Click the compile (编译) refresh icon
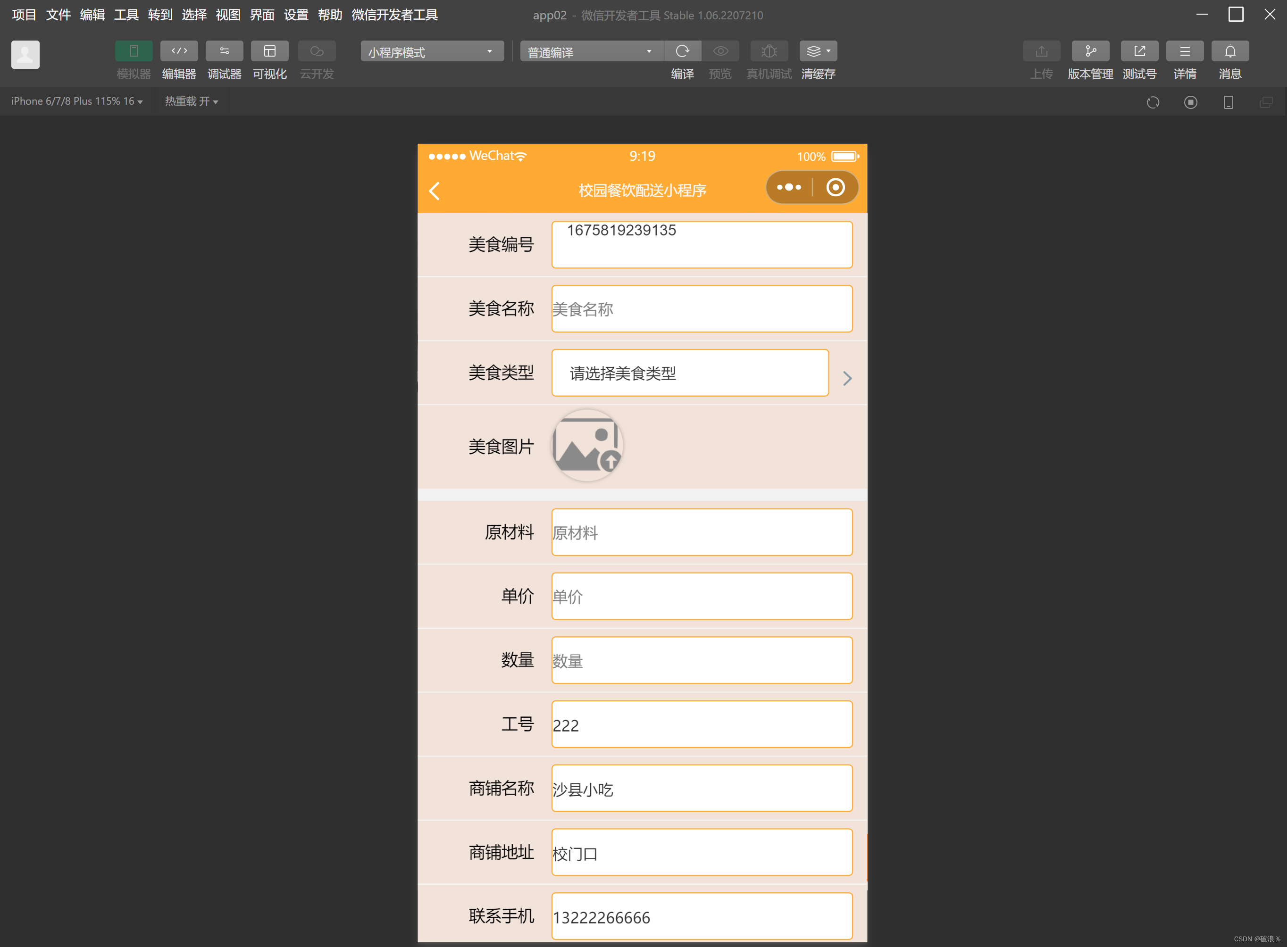The height and width of the screenshot is (947, 1288). [x=682, y=51]
